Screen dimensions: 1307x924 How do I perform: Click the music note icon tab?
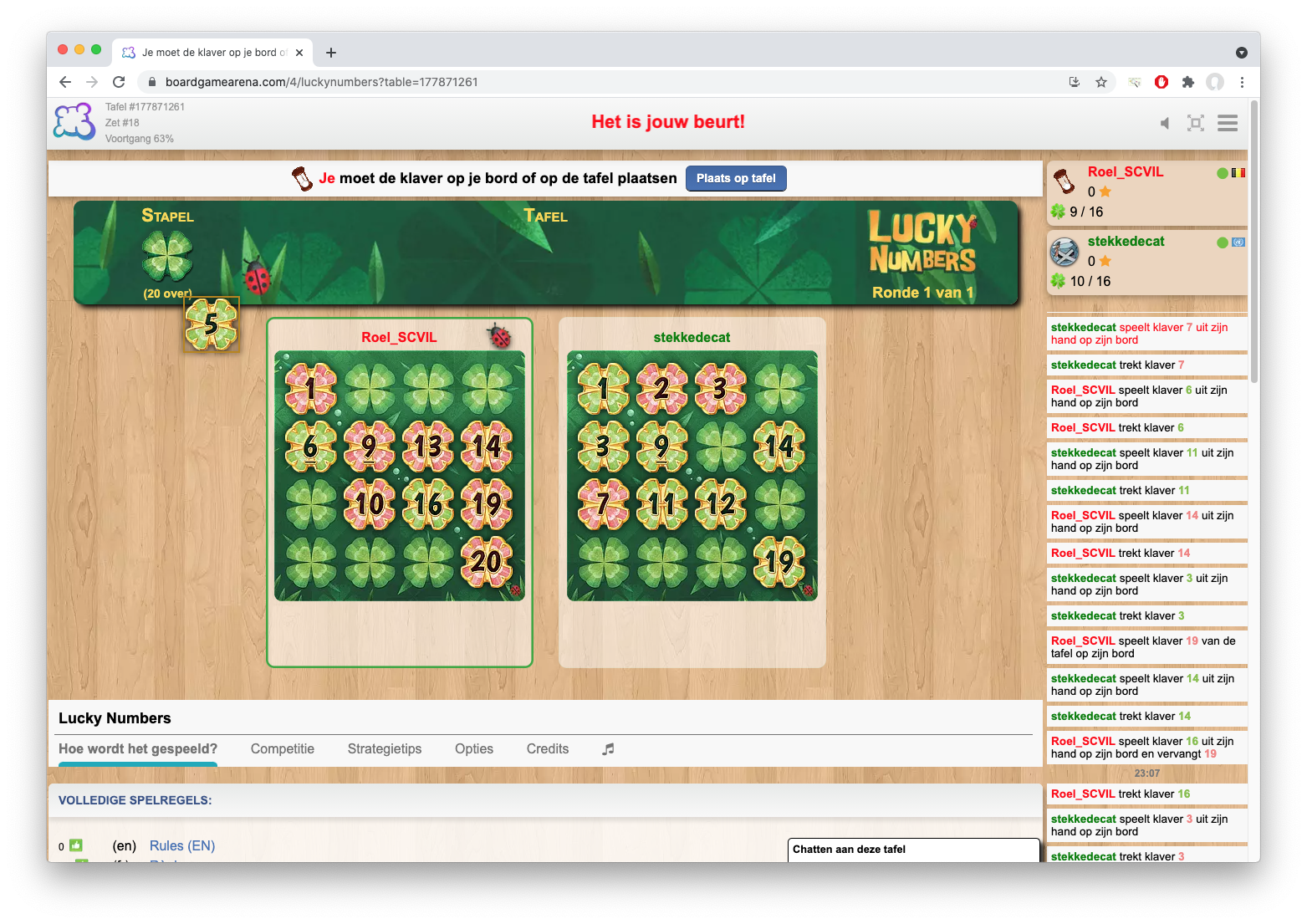(x=608, y=749)
